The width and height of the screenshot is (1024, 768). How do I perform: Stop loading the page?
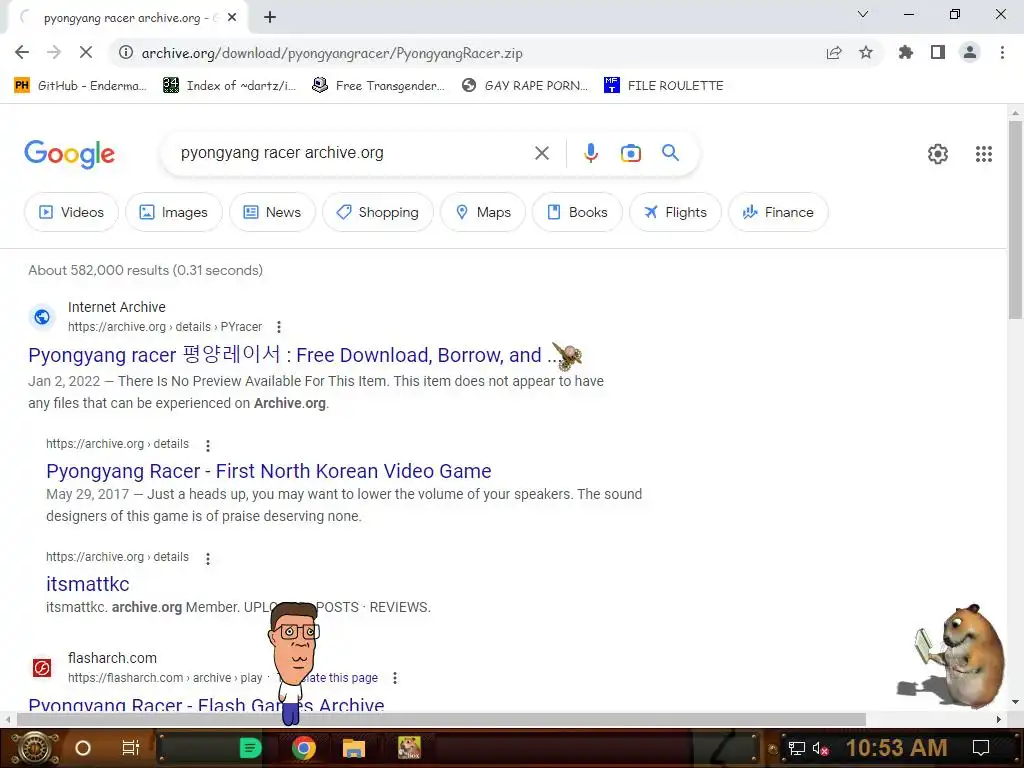tap(86, 52)
